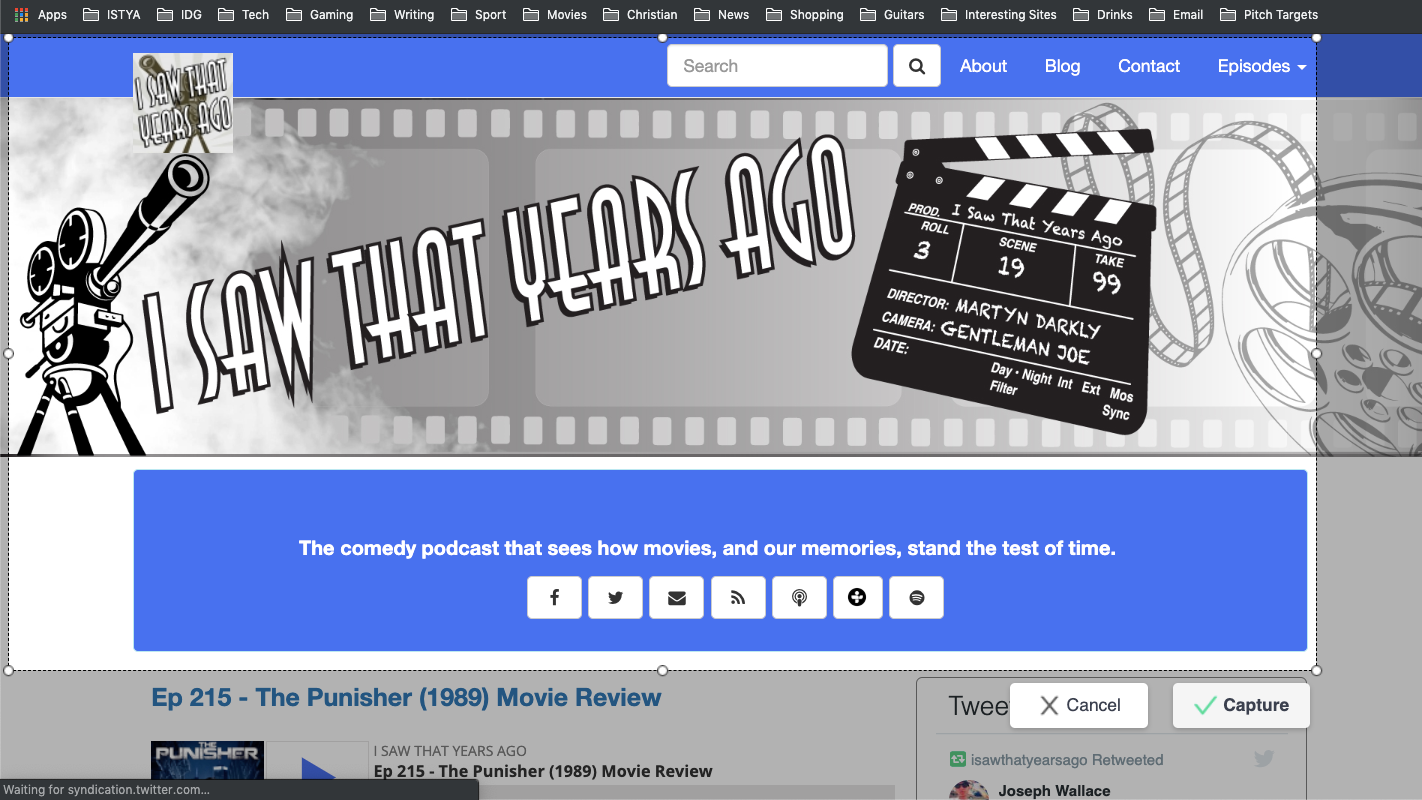Click the Apps grid icon in bookmarks bar
The height and width of the screenshot is (800, 1422).
21,15
